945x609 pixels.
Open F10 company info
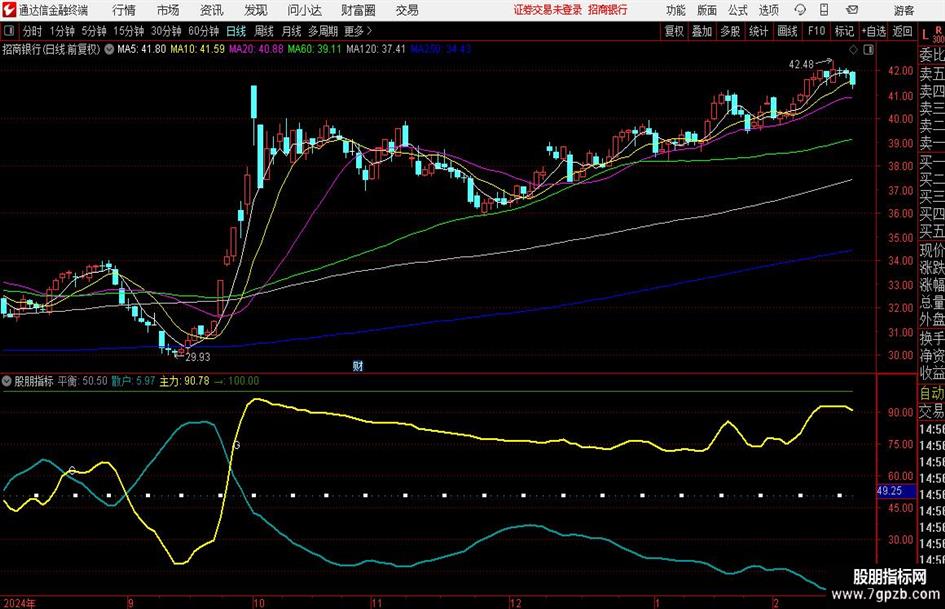tap(816, 31)
